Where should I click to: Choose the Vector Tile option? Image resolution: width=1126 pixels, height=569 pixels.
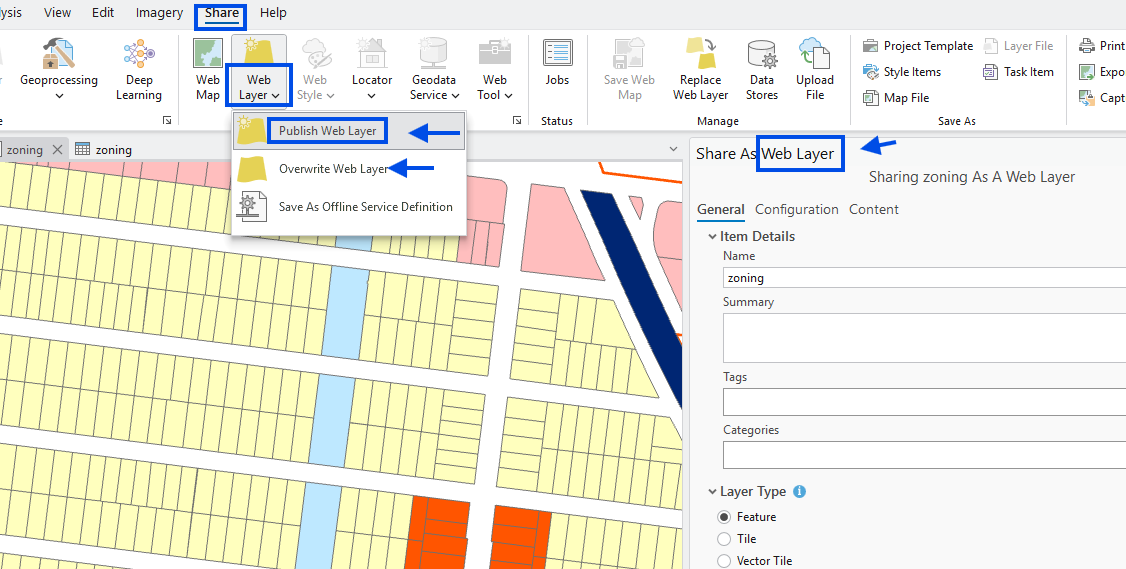725,561
